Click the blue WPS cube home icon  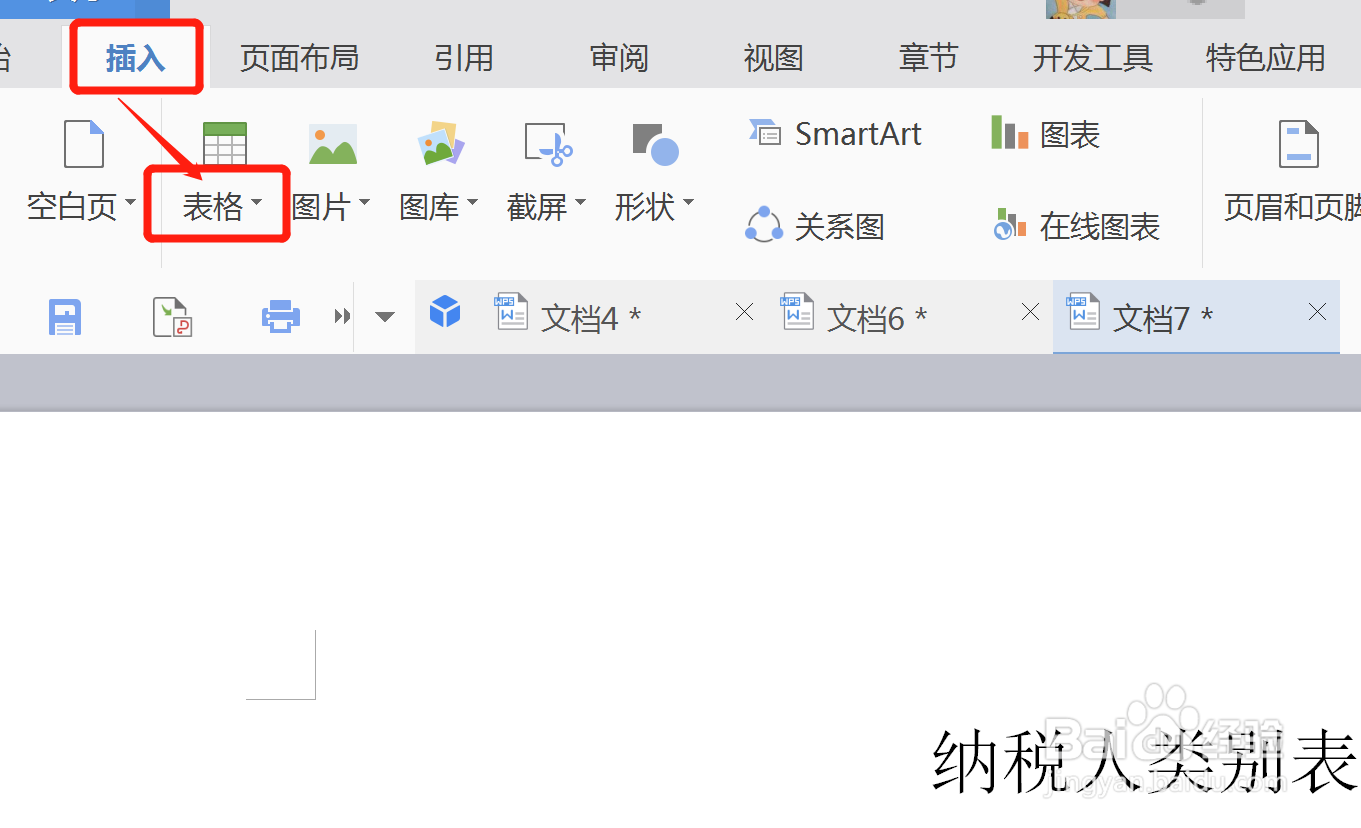(x=445, y=311)
